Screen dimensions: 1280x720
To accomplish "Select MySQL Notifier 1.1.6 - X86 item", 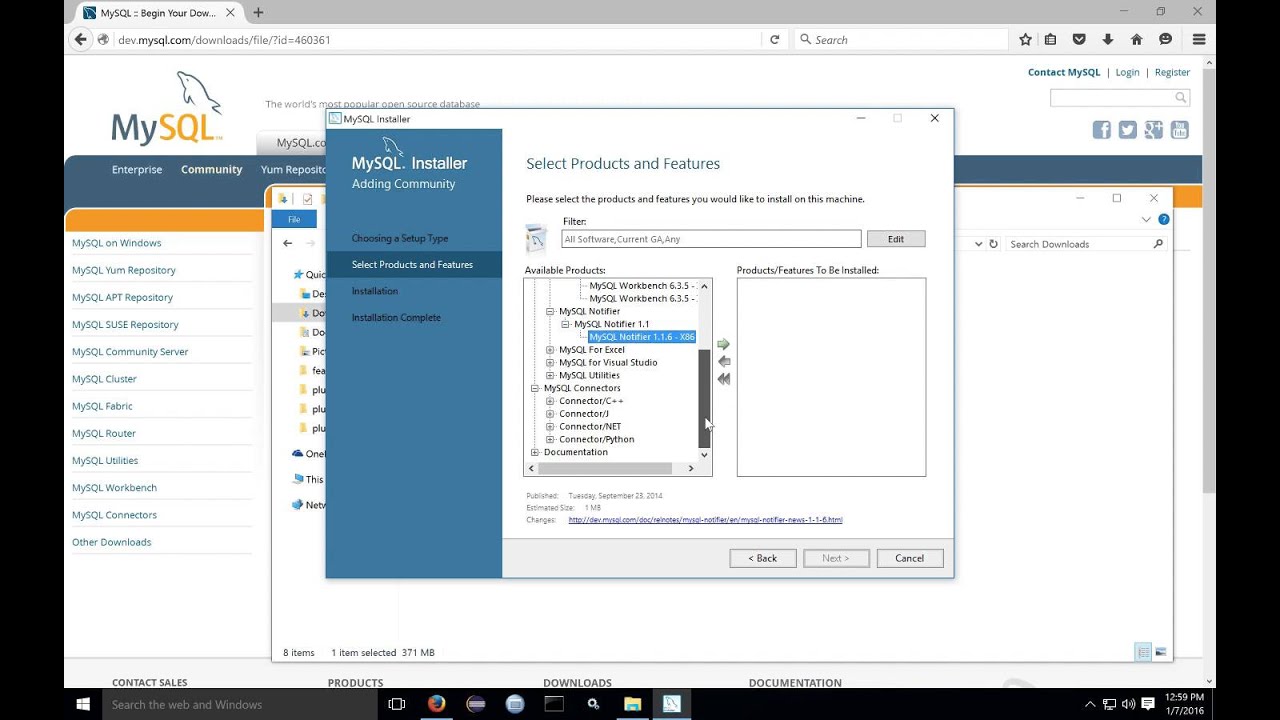I will pos(642,337).
